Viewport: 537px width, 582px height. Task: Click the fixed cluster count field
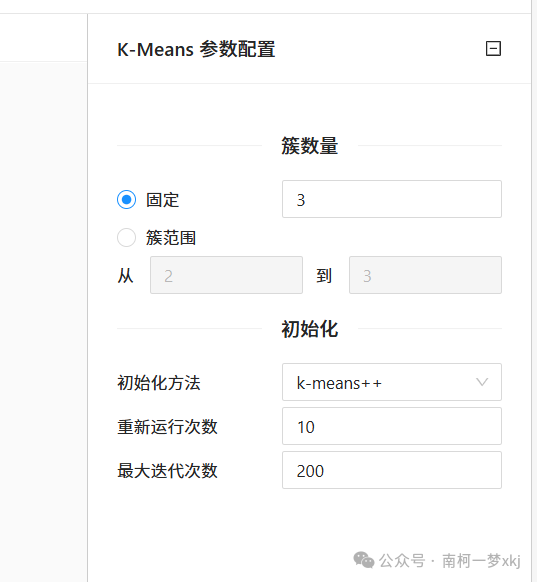pyautogui.click(x=392, y=199)
